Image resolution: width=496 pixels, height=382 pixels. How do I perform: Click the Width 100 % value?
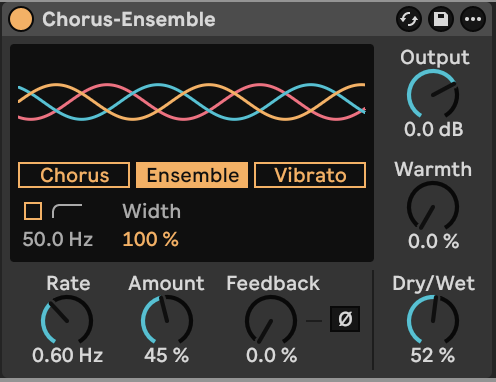[151, 239]
